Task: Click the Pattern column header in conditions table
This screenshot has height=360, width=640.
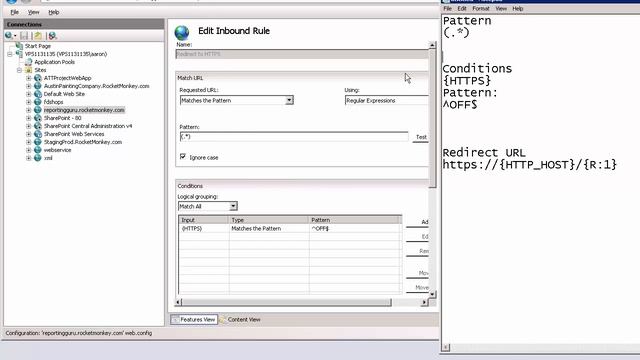Action: [x=354, y=220]
